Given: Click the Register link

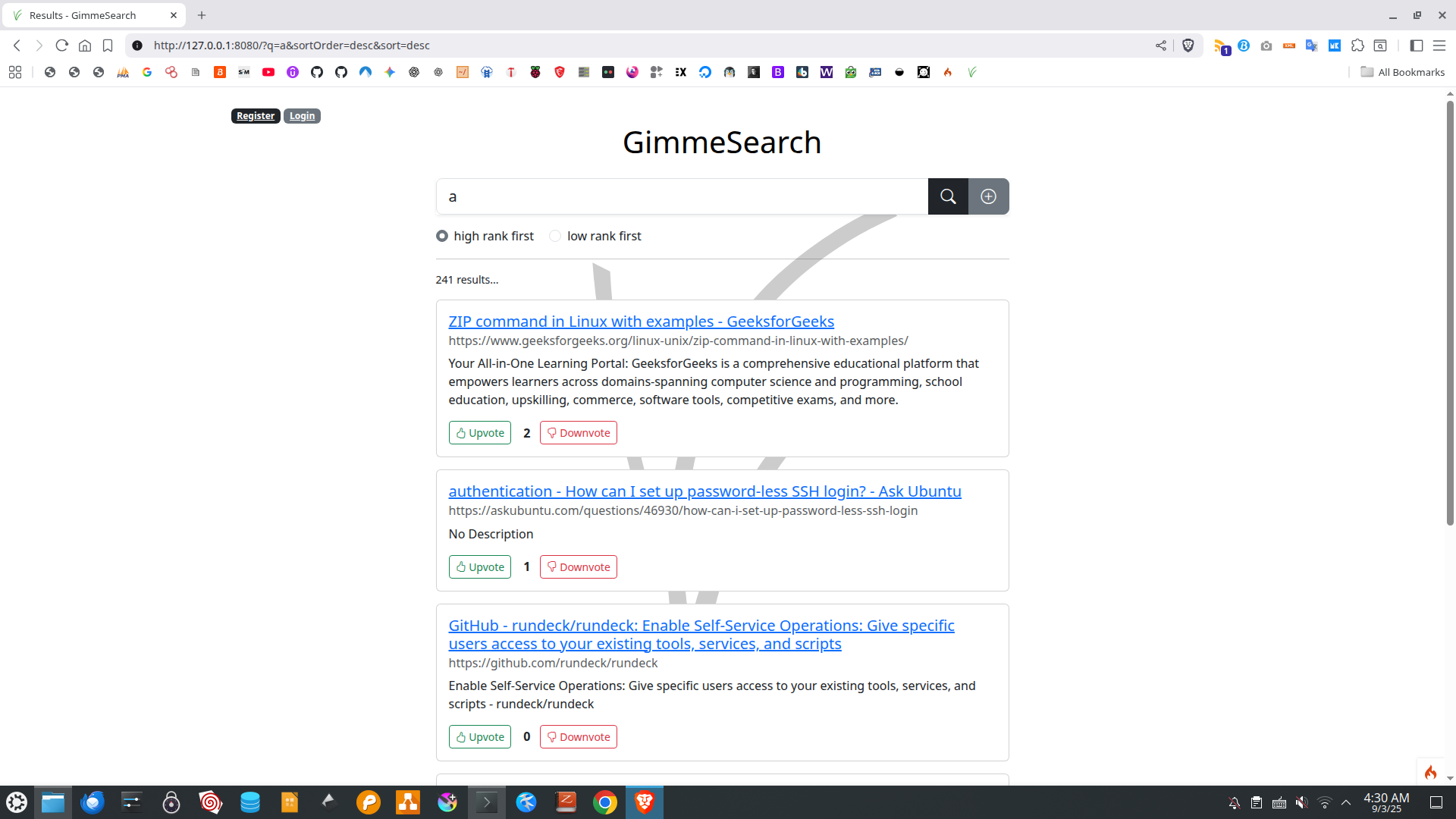Looking at the screenshot, I should [x=256, y=116].
